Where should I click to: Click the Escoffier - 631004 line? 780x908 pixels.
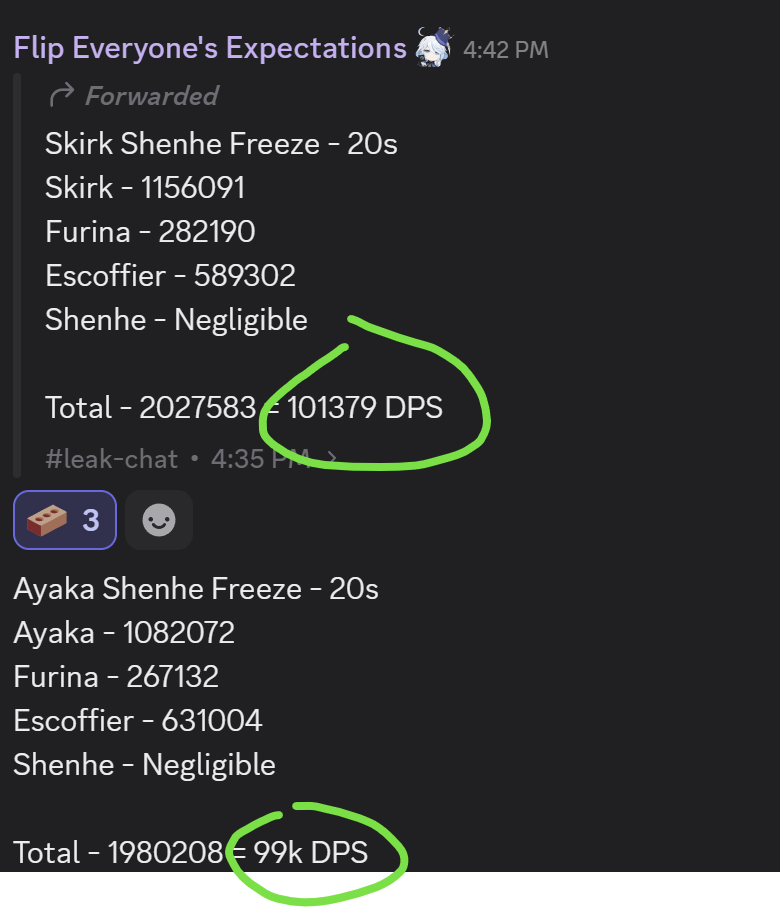(138, 721)
